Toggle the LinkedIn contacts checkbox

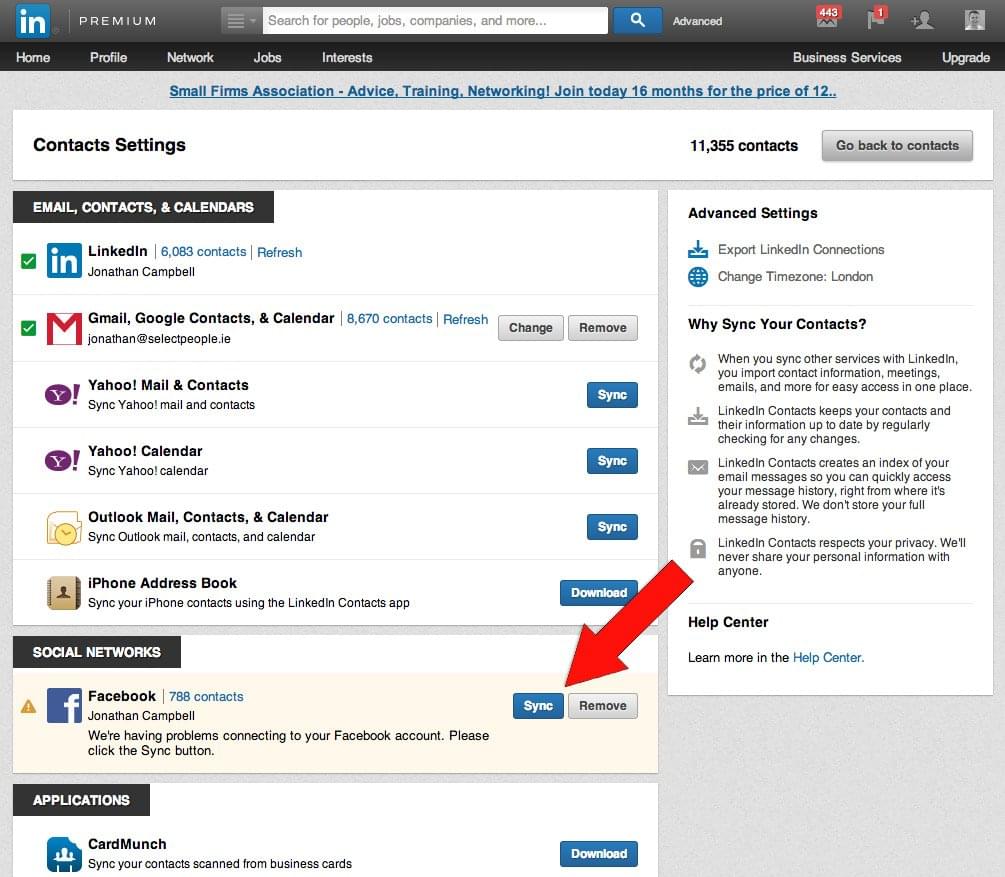click(x=28, y=261)
